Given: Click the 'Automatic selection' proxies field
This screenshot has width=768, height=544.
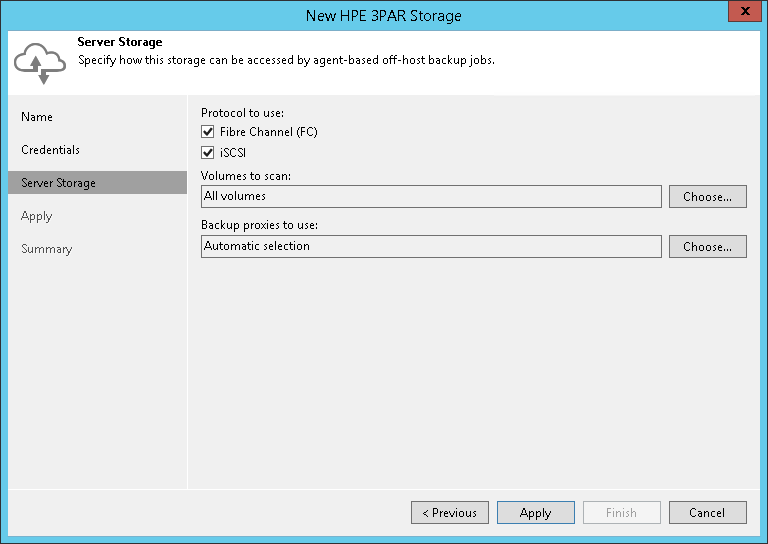Looking at the screenshot, I should point(431,246).
